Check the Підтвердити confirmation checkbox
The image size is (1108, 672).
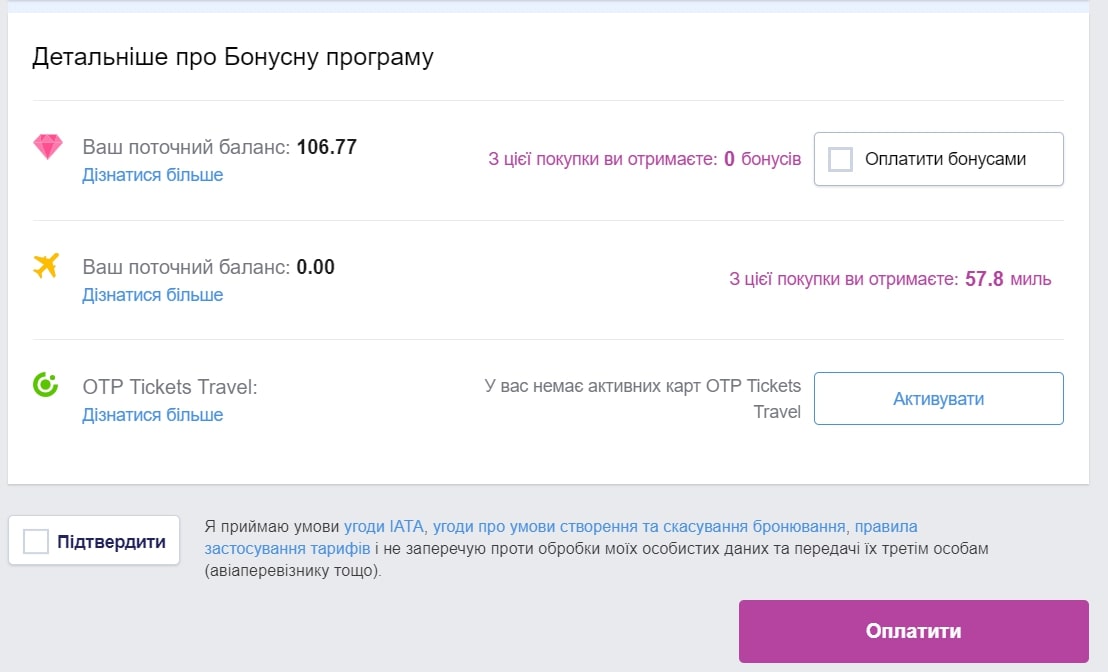pyautogui.click(x=36, y=541)
